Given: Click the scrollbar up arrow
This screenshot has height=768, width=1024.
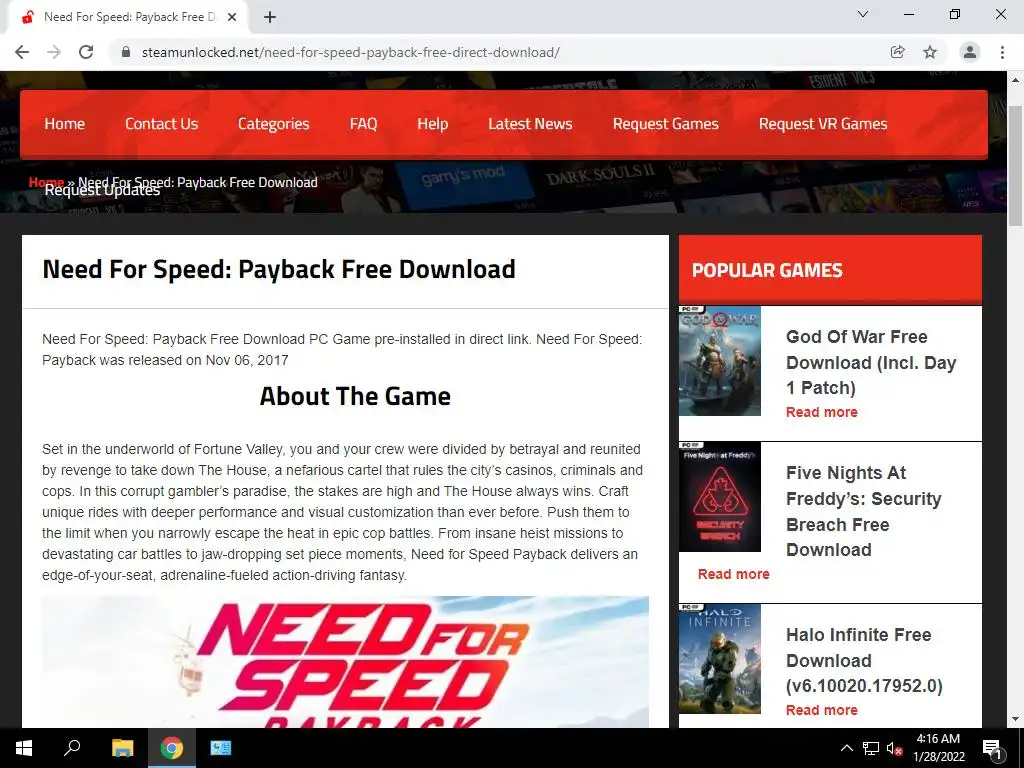Looking at the screenshot, I should [x=1016, y=80].
